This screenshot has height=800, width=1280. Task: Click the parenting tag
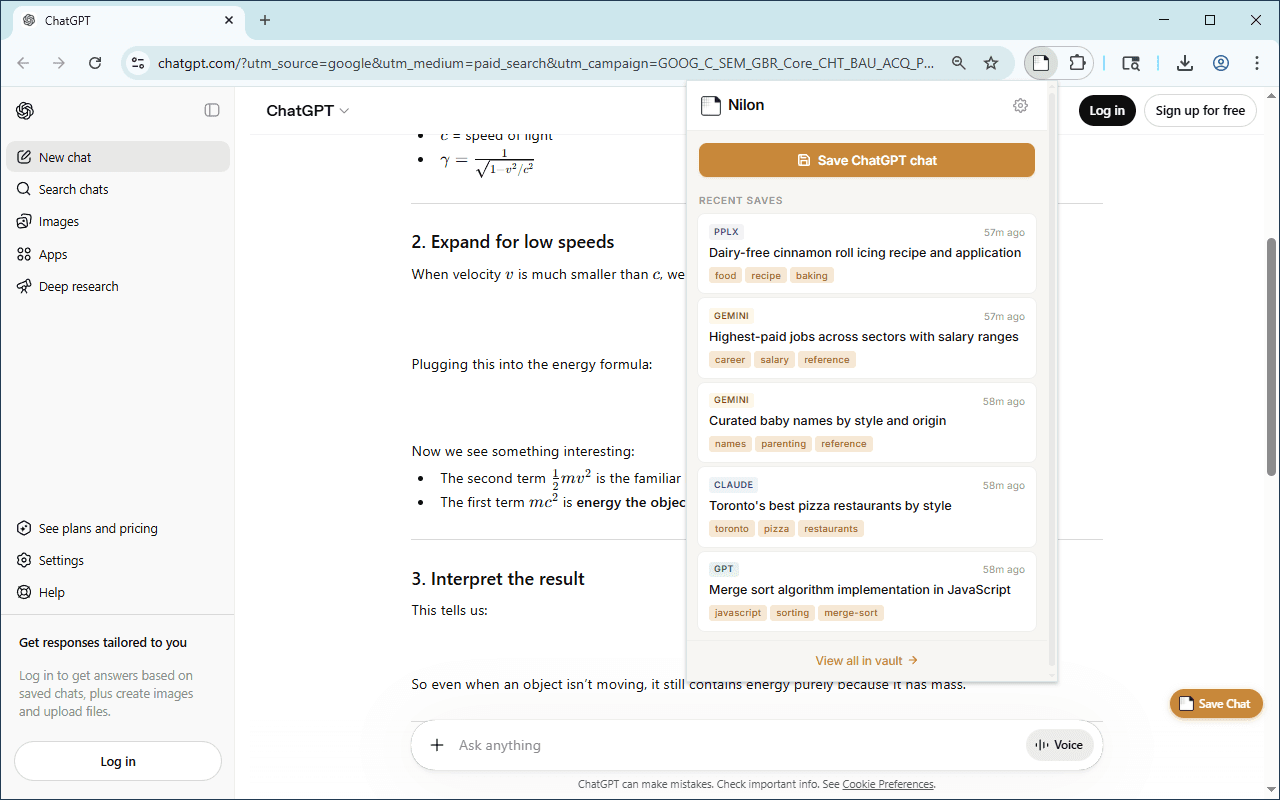783,444
